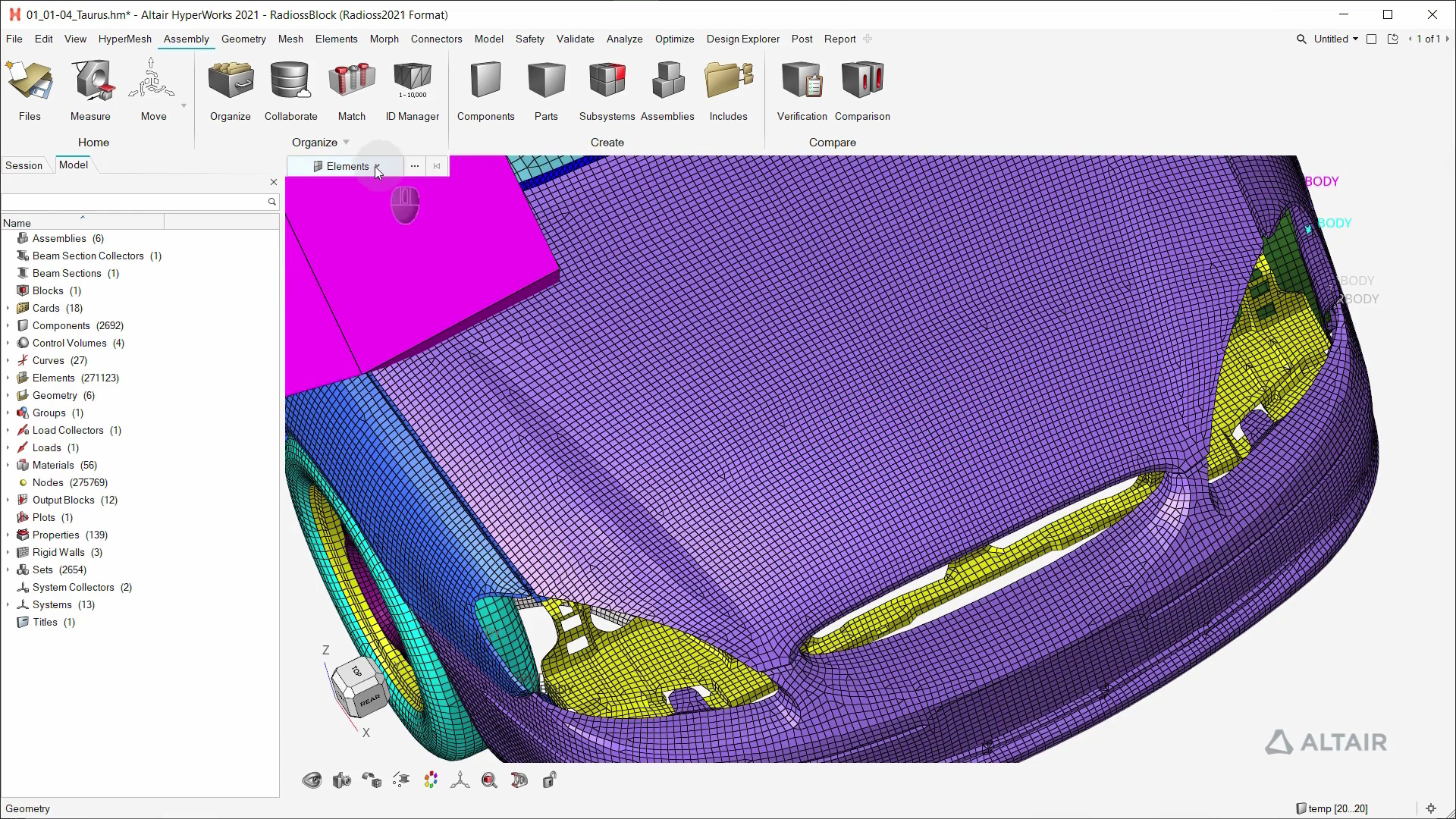This screenshot has height=819, width=1456.
Task: Click the color mode palette icon
Action: click(431, 780)
